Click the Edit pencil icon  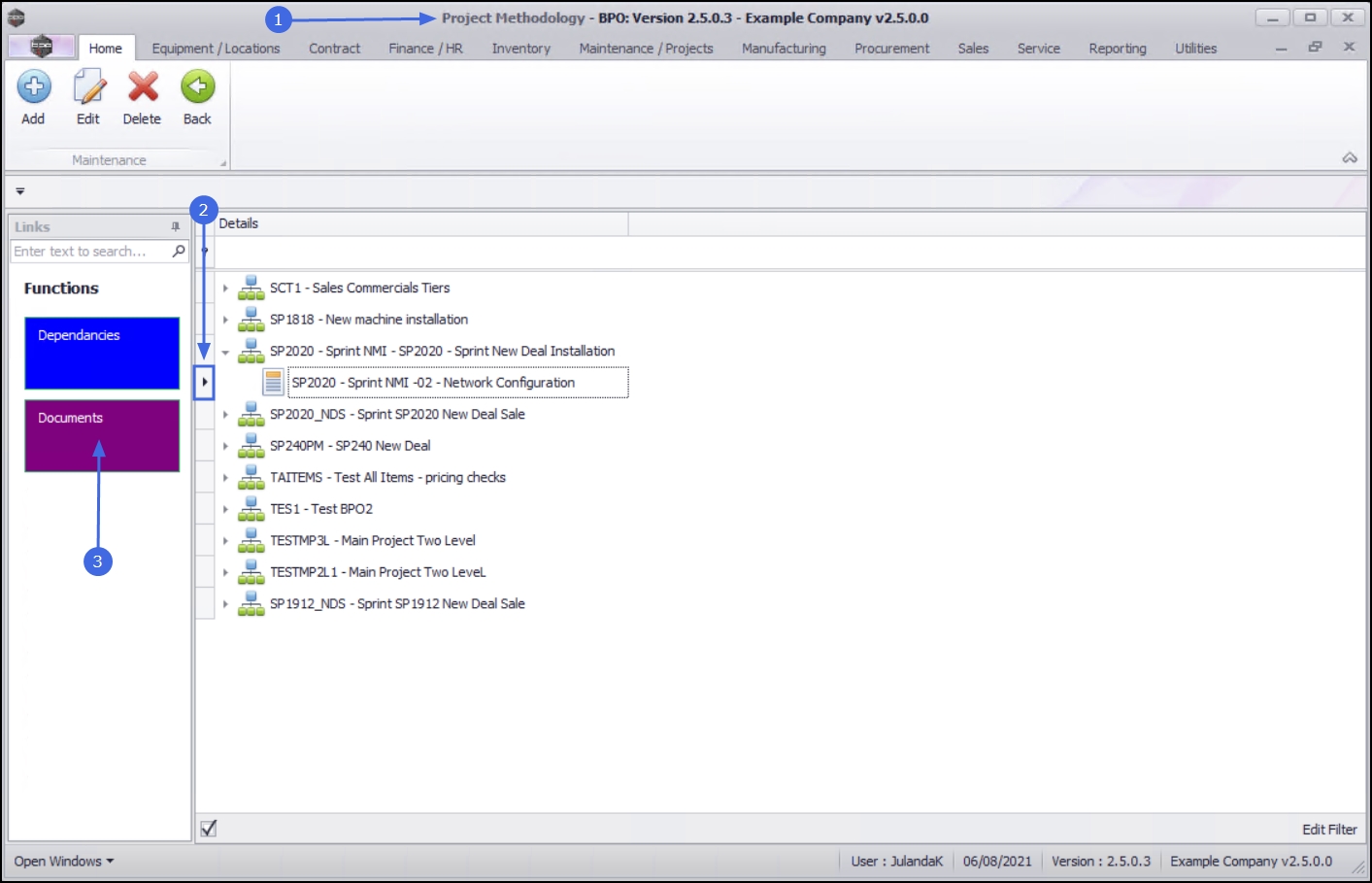(x=88, y=86)
